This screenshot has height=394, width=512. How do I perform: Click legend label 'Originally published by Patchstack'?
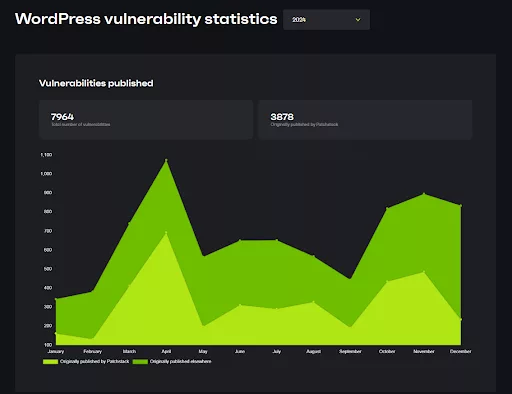(94, 361)
